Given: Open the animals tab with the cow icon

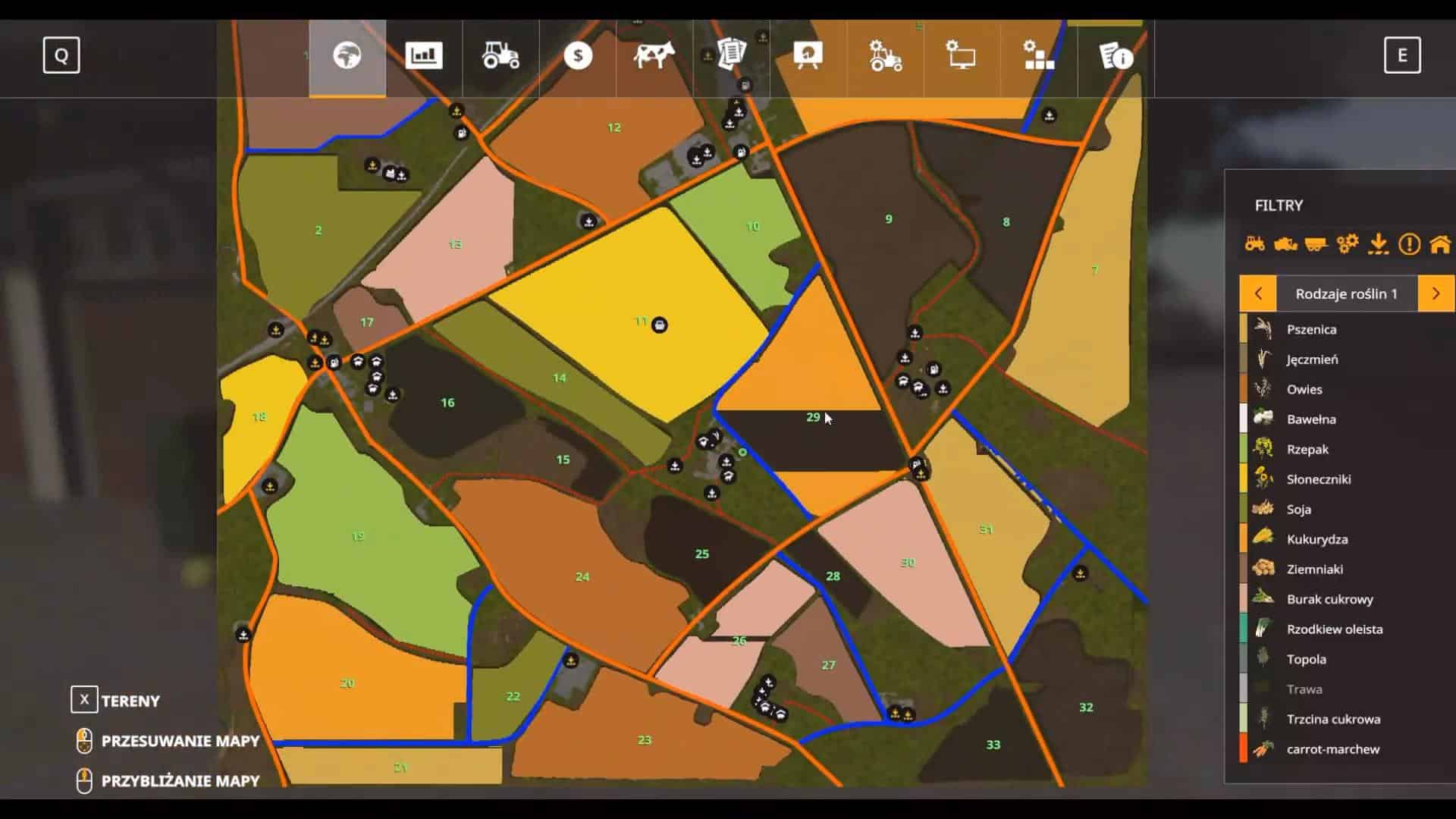Looking at the screenshot, I should pyautogui.click(x=654, y=55).
